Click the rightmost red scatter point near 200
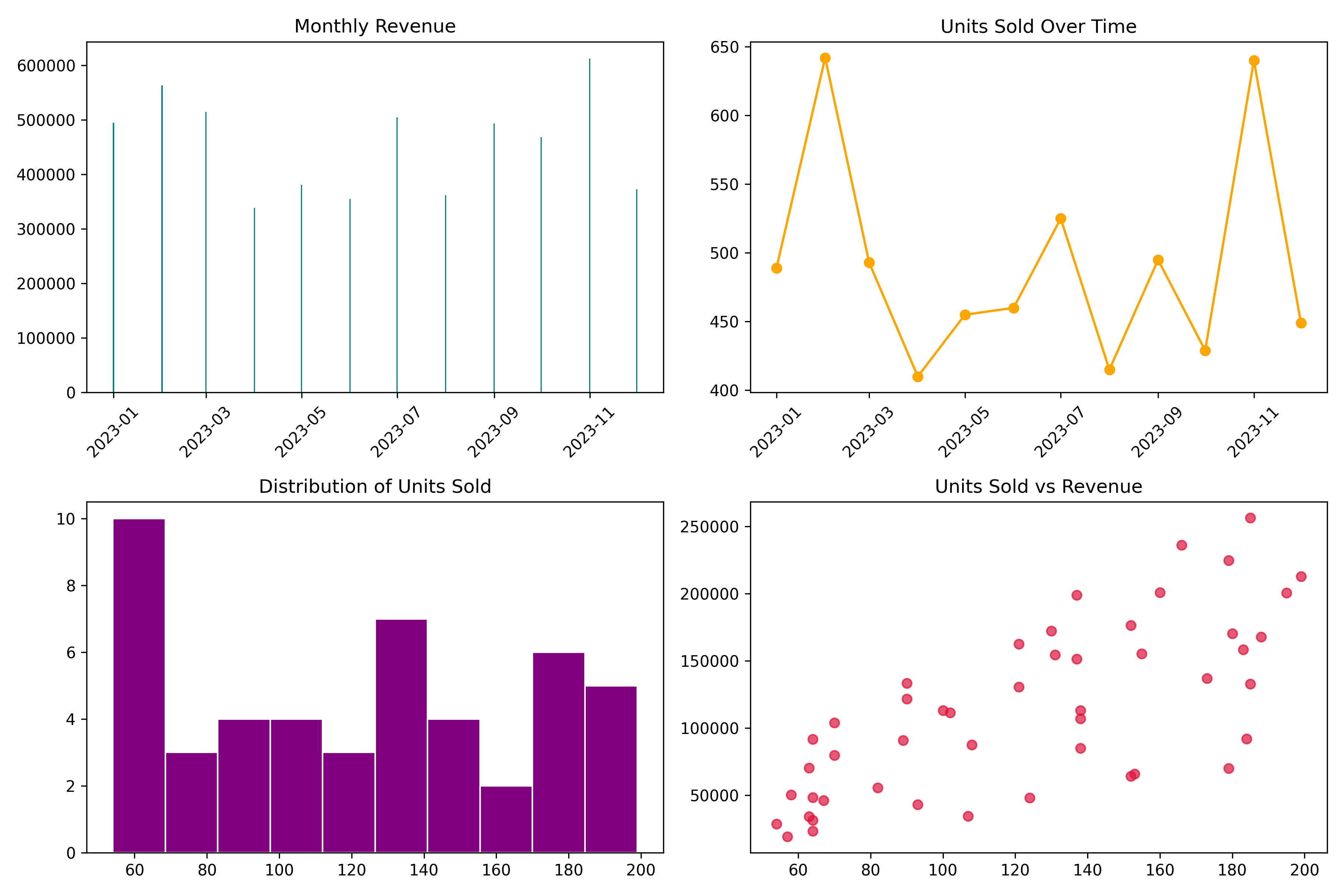This screenshot has height=896, width=1344. coord(1301,576)
